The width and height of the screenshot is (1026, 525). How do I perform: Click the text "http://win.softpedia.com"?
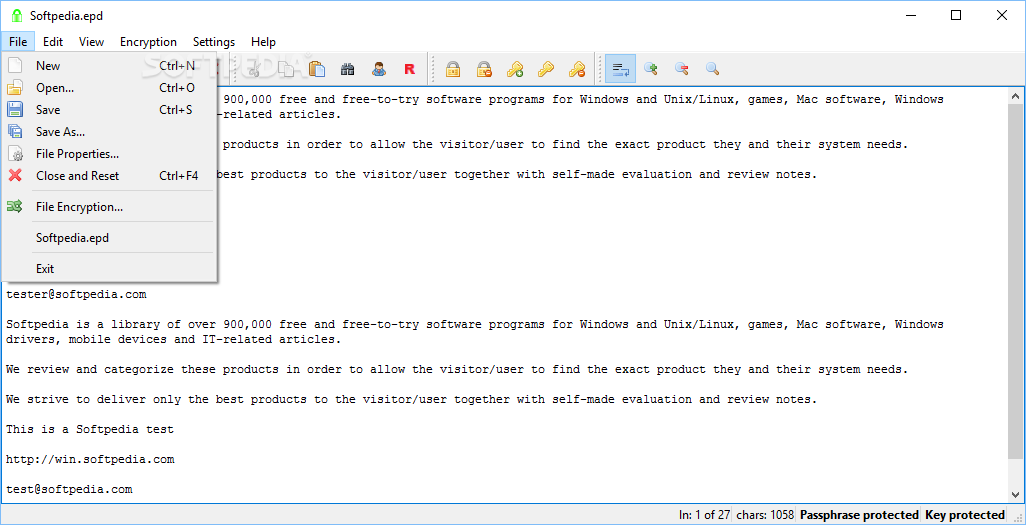pyautogui.click(x=90, y=460)
